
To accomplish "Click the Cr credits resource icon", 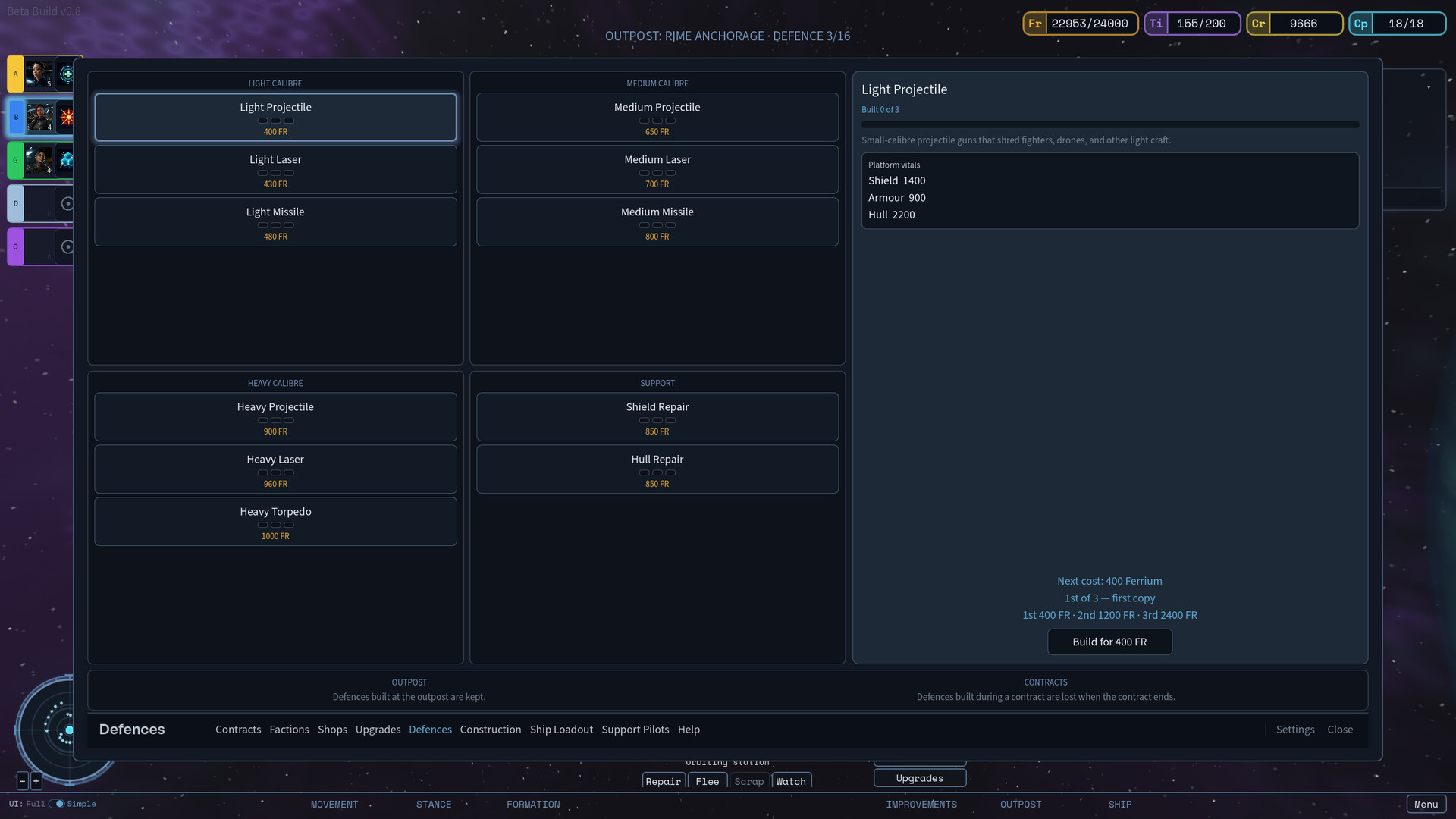I will pos(1258,24).
